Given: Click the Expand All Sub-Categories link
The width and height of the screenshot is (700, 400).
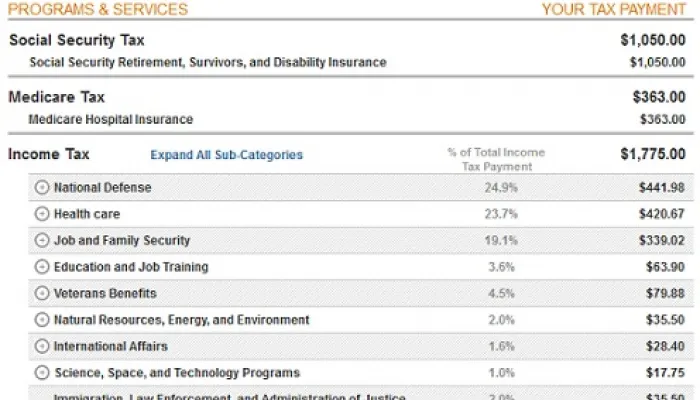Looking at the screenshot, I should point(226,155).
